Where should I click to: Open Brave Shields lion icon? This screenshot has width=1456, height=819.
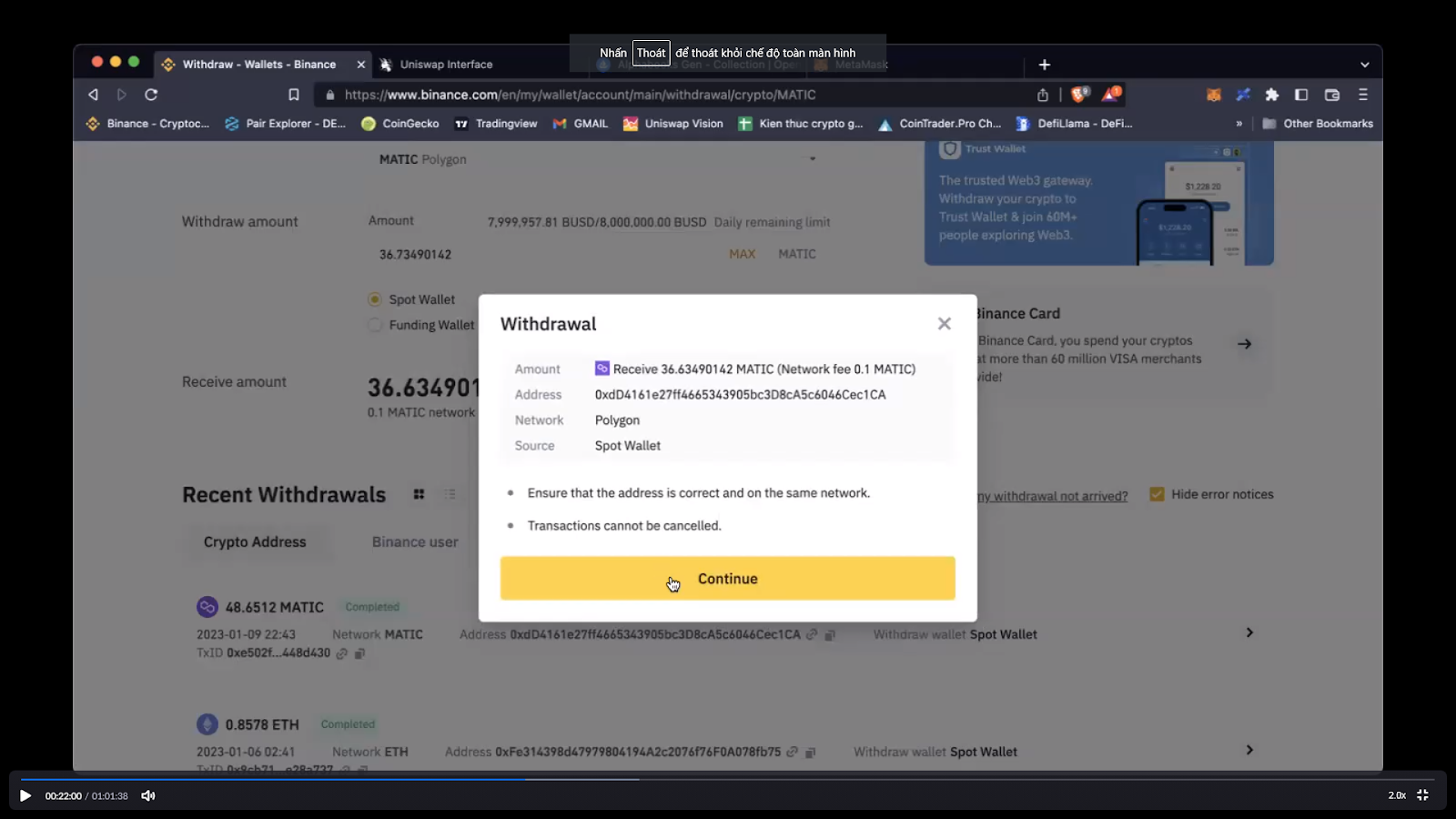(x=1080, y=94)
